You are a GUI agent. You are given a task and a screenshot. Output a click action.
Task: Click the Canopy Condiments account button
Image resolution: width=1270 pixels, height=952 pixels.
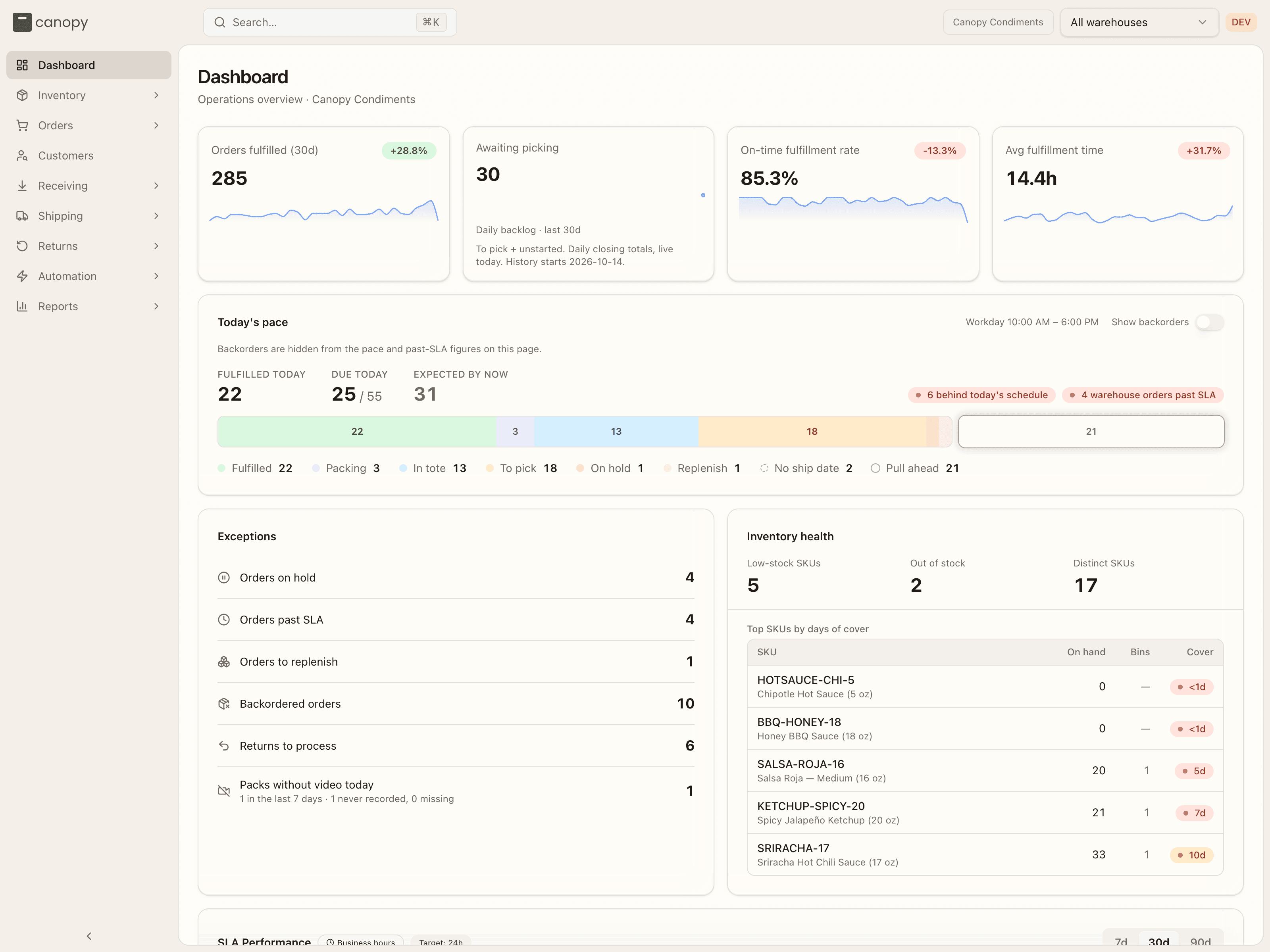[998, 22]
